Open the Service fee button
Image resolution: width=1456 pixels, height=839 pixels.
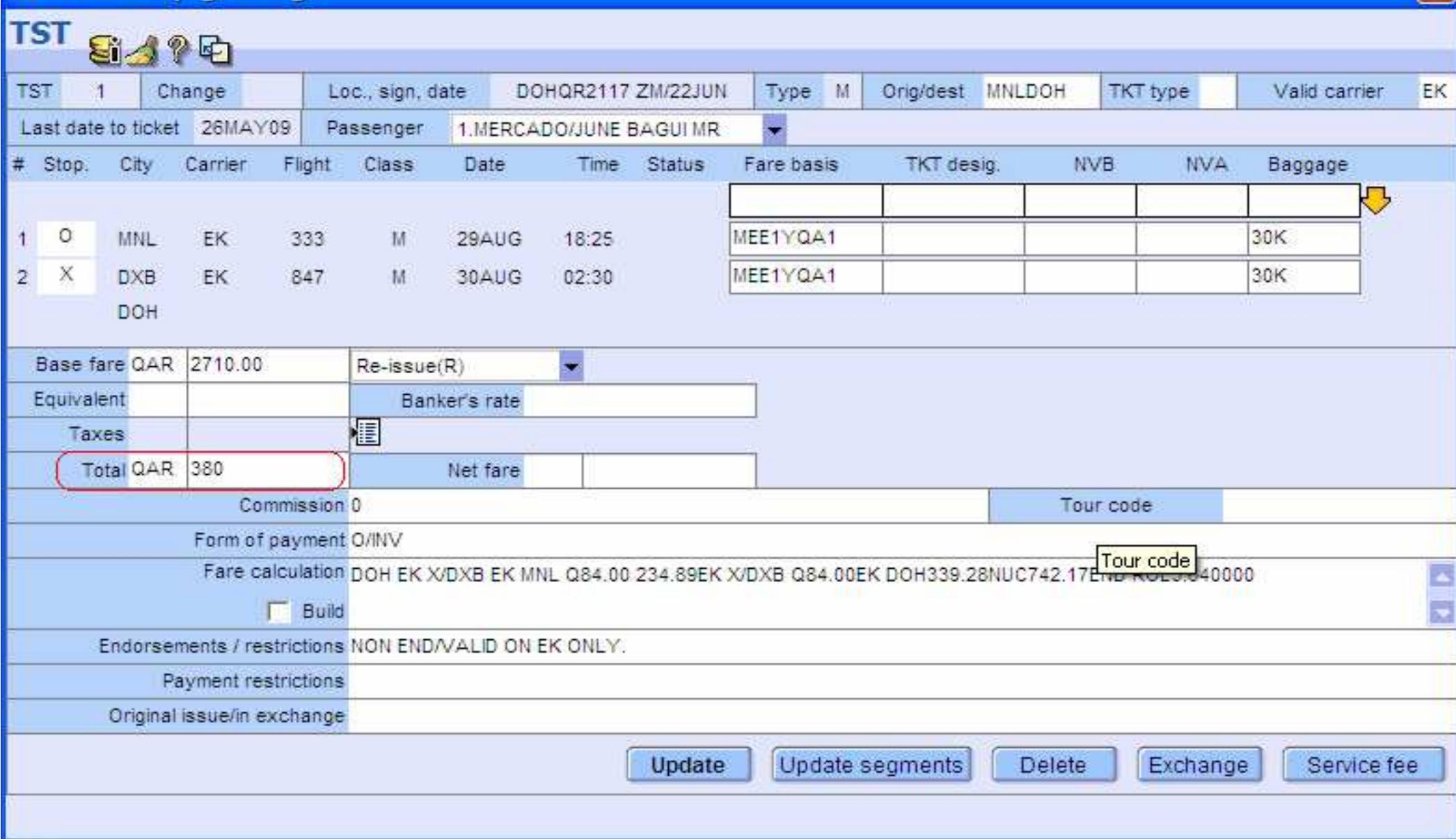[1362, 765]
